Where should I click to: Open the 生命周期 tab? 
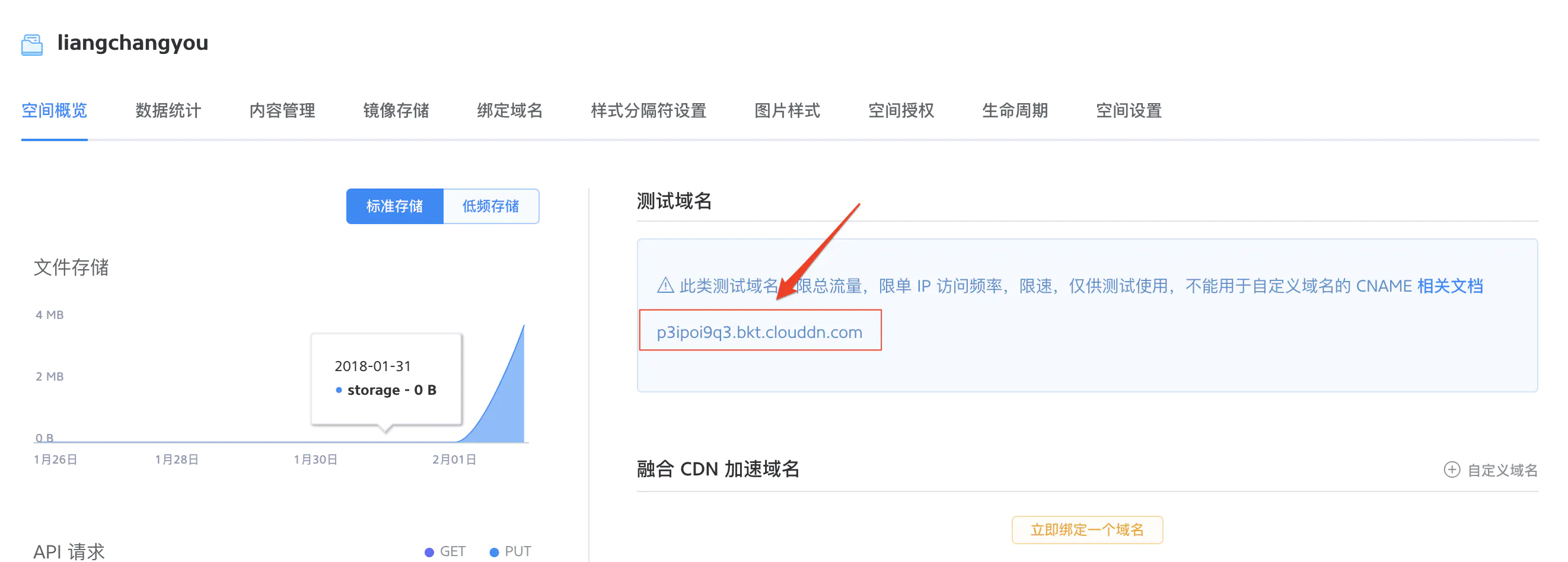pos(1015,110)
